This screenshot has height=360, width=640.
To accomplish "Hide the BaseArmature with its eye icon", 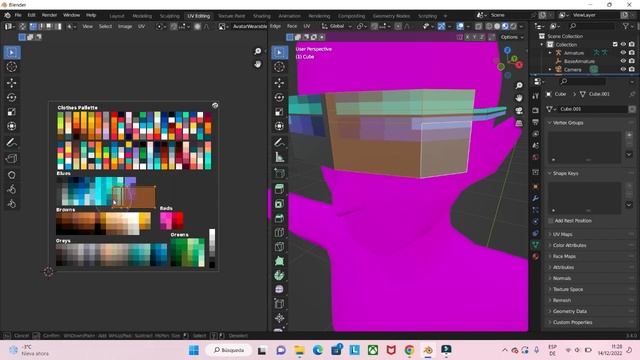I will (623, 61).
